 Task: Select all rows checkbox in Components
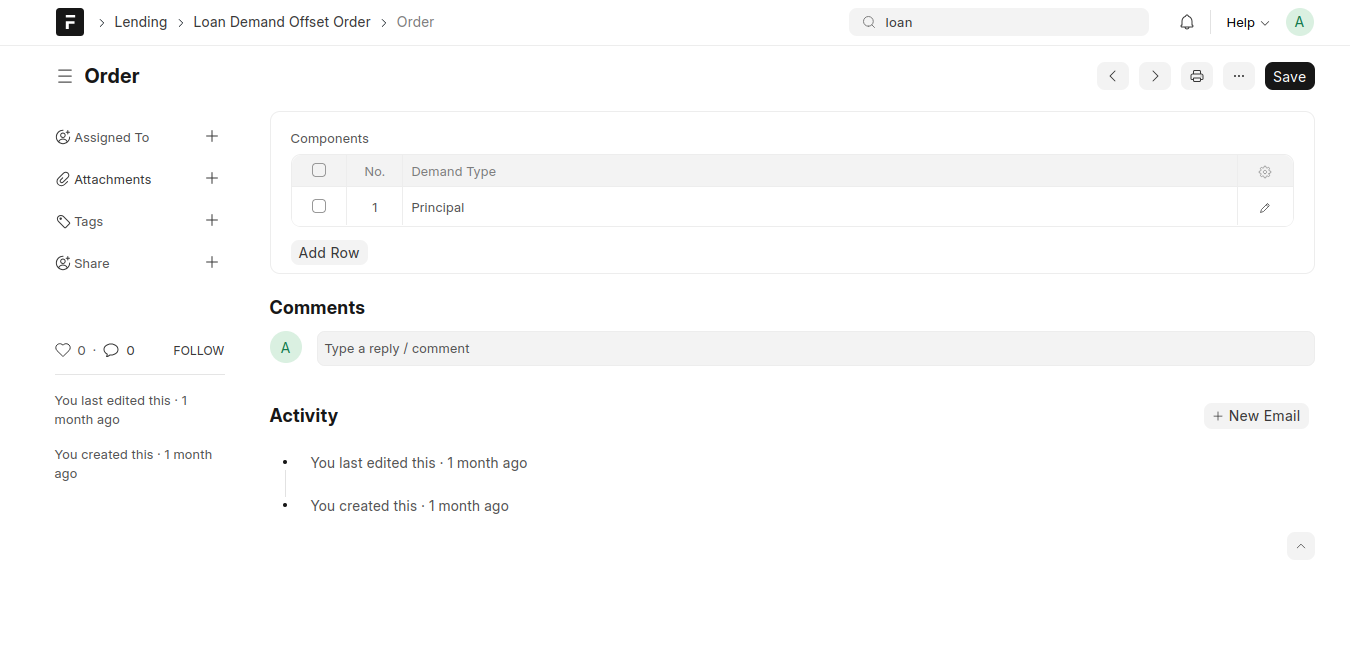click(319, 170)
